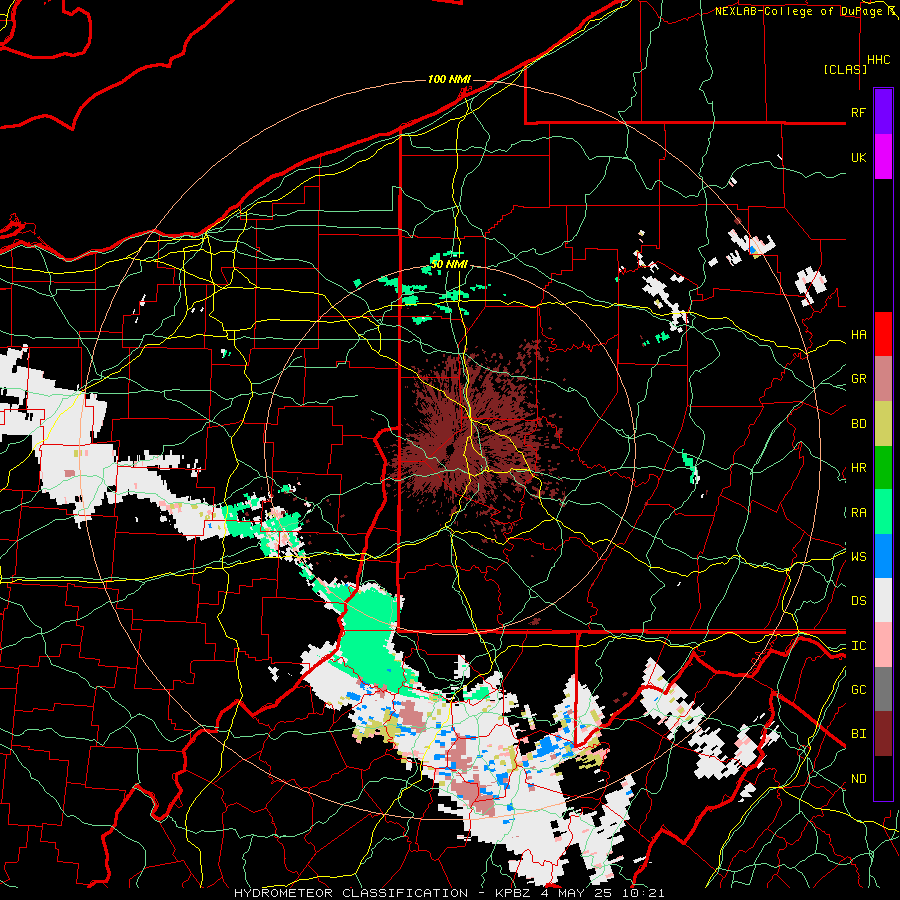900x900 pixels.
Task: Click the IC legend label text
Action: pos(858,646)
